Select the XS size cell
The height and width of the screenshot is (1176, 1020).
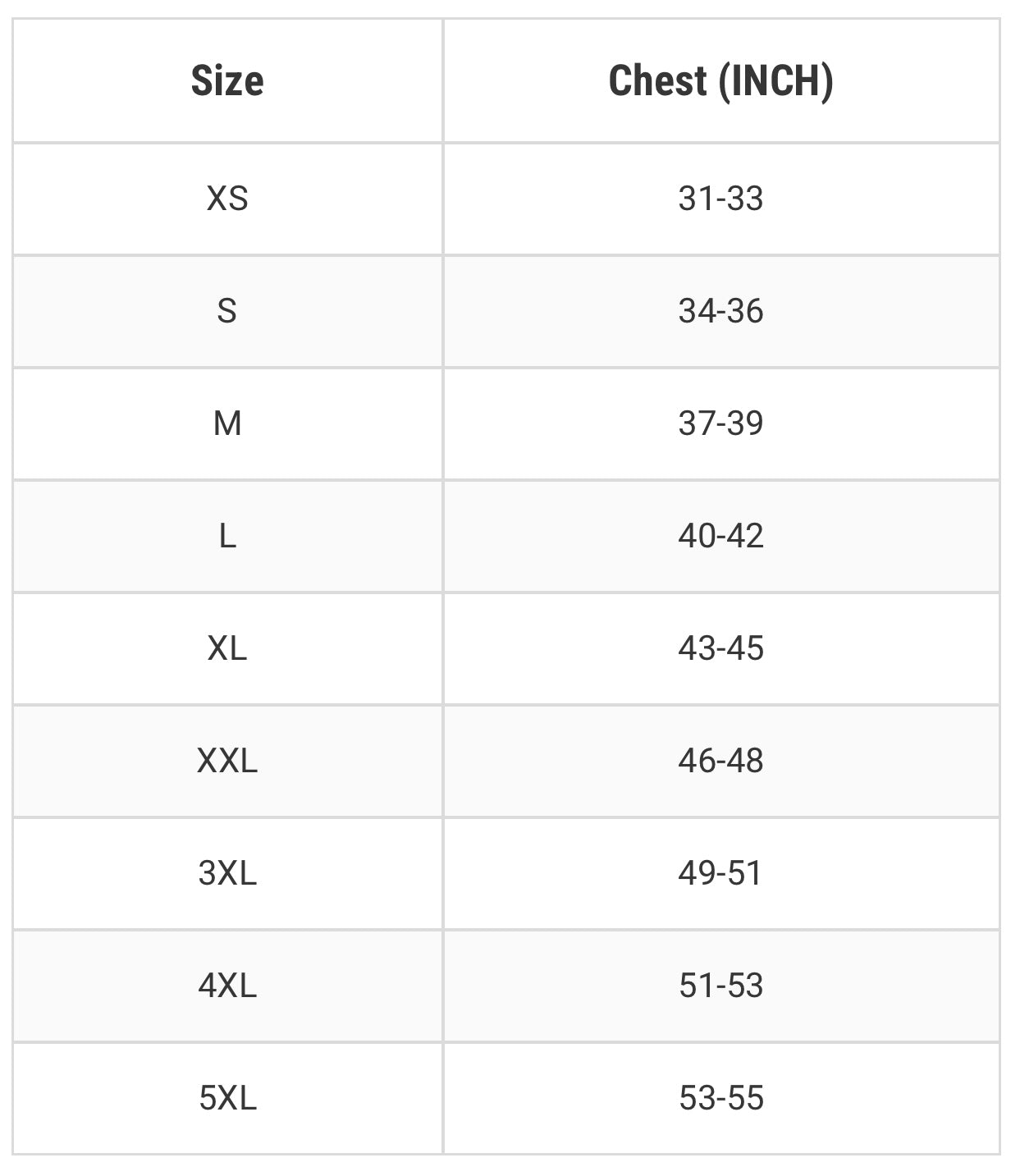coord(227,199)
